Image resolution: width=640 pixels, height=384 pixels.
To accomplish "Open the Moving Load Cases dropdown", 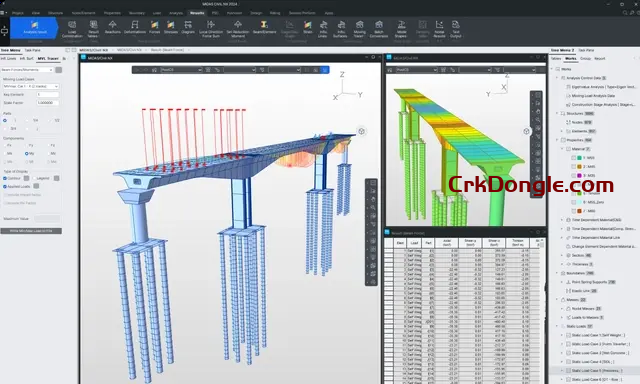I will tap(31, 86).
